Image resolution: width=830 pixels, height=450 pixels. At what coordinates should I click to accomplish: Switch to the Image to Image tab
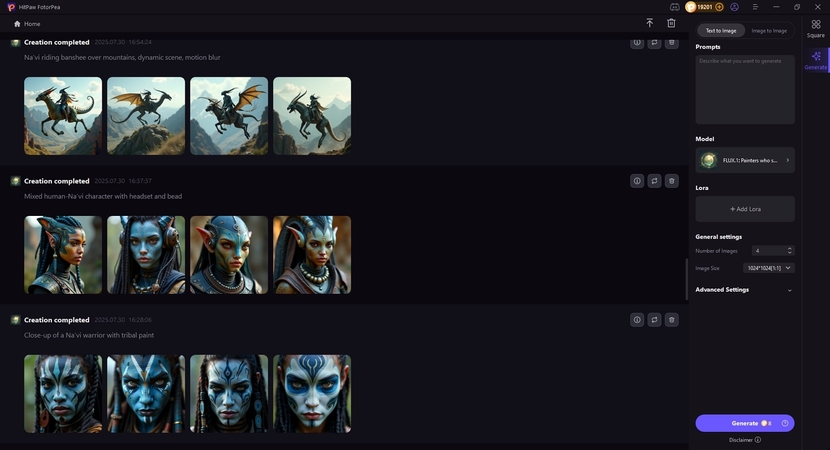click(x=769, y=31)
